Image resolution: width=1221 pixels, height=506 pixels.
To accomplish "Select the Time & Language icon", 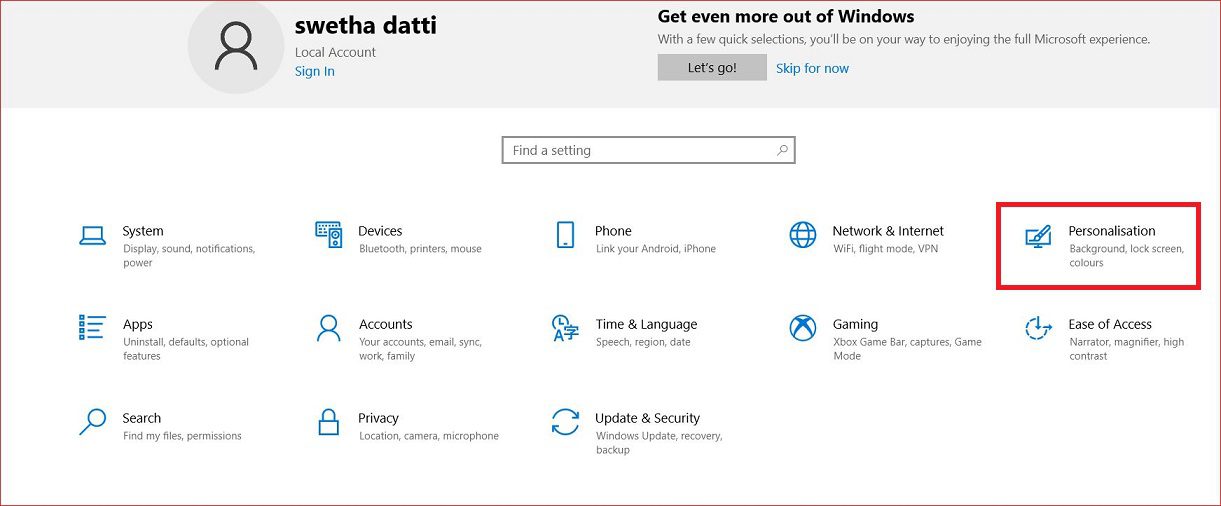I will [565, 328].
